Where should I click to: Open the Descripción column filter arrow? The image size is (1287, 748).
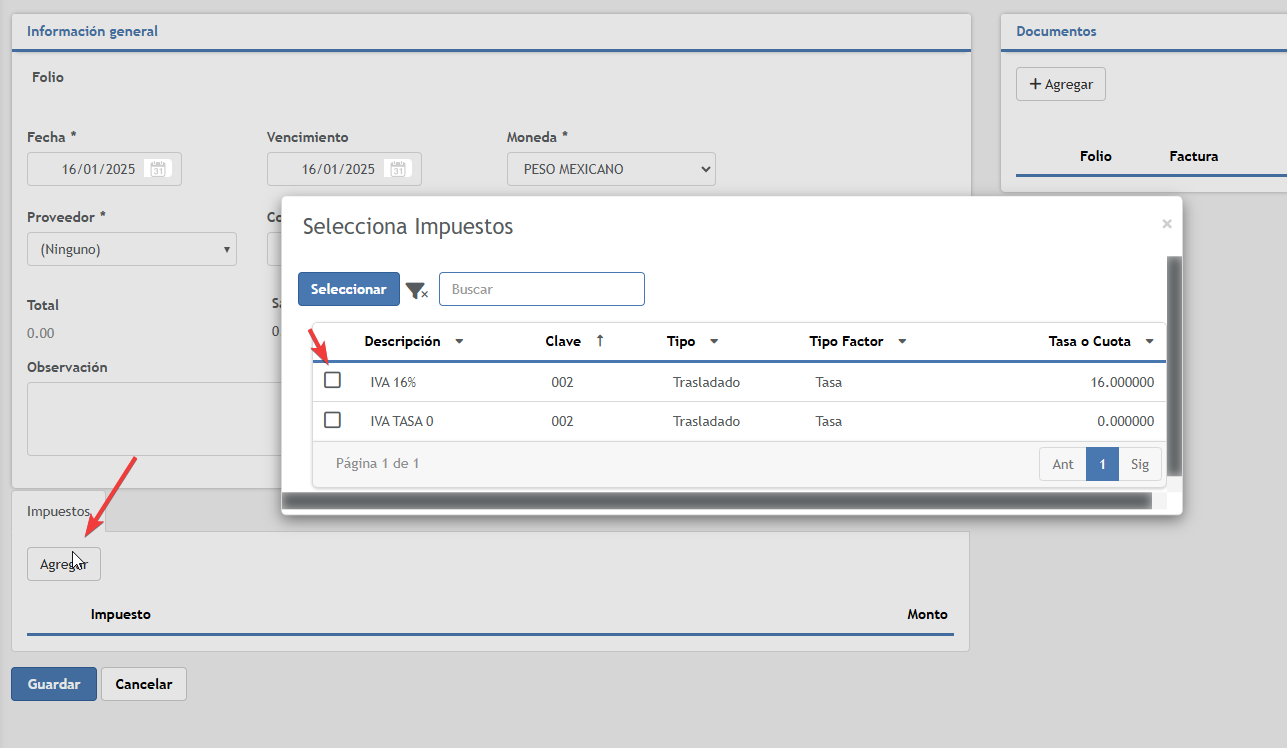pyautogui.click(x=459, y=342)
